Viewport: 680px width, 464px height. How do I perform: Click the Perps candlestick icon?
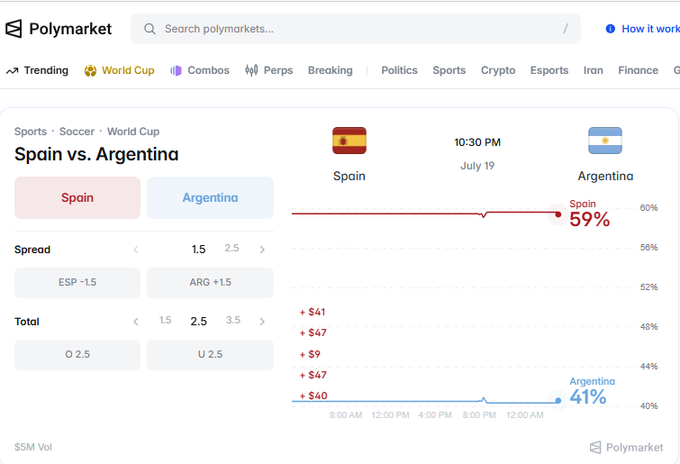click(252, 70)
